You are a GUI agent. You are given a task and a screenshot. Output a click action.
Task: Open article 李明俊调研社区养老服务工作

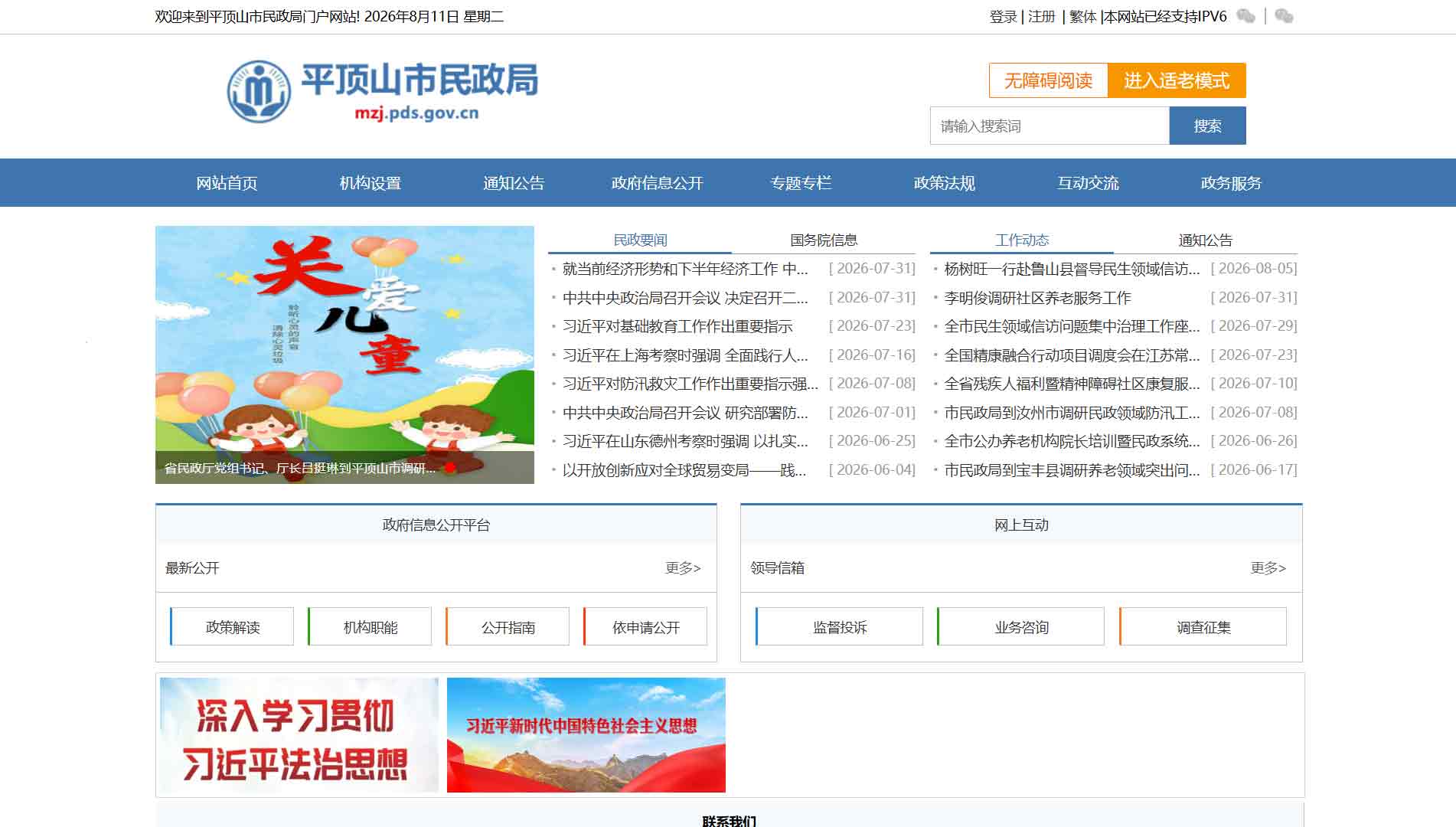1037,298
